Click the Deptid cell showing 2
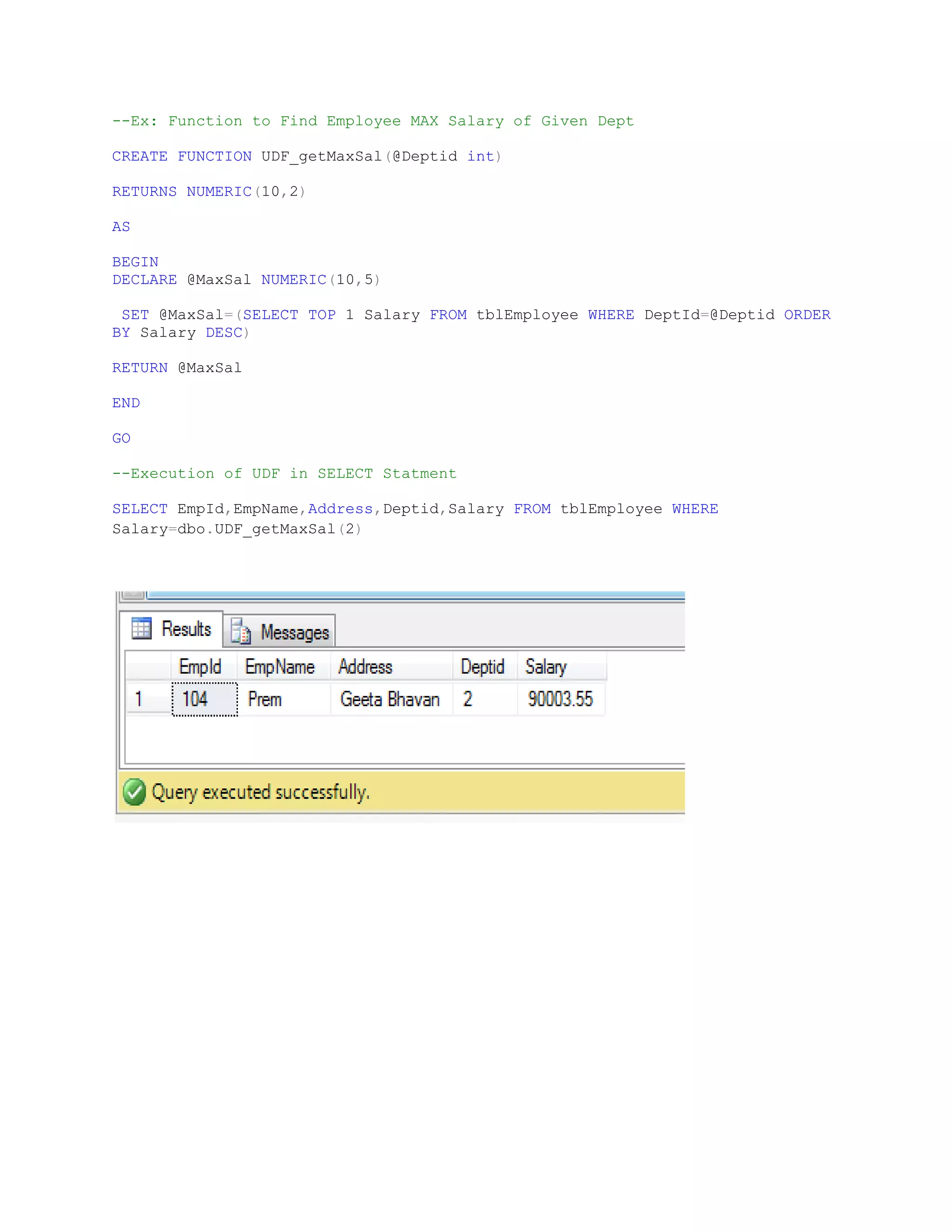The width and height of the screenshot is (952, 1232). pyautogui.click(x=485, y=700)
